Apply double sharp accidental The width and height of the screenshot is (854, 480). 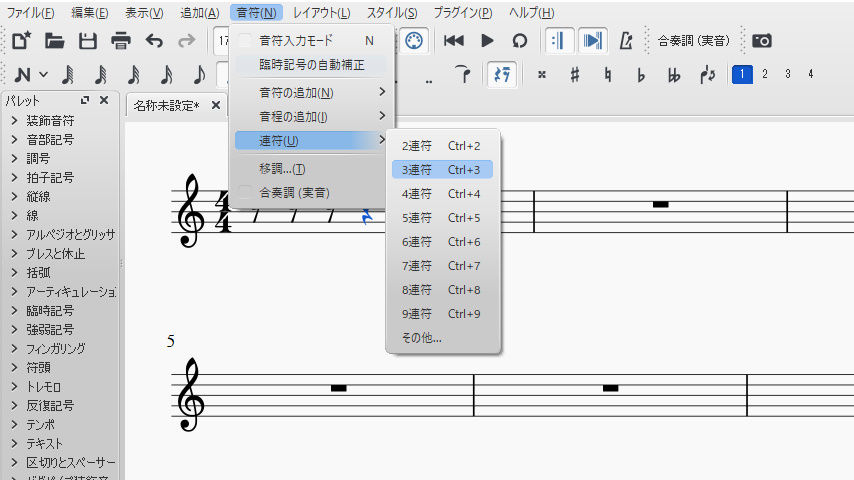(x=541, y=75)
